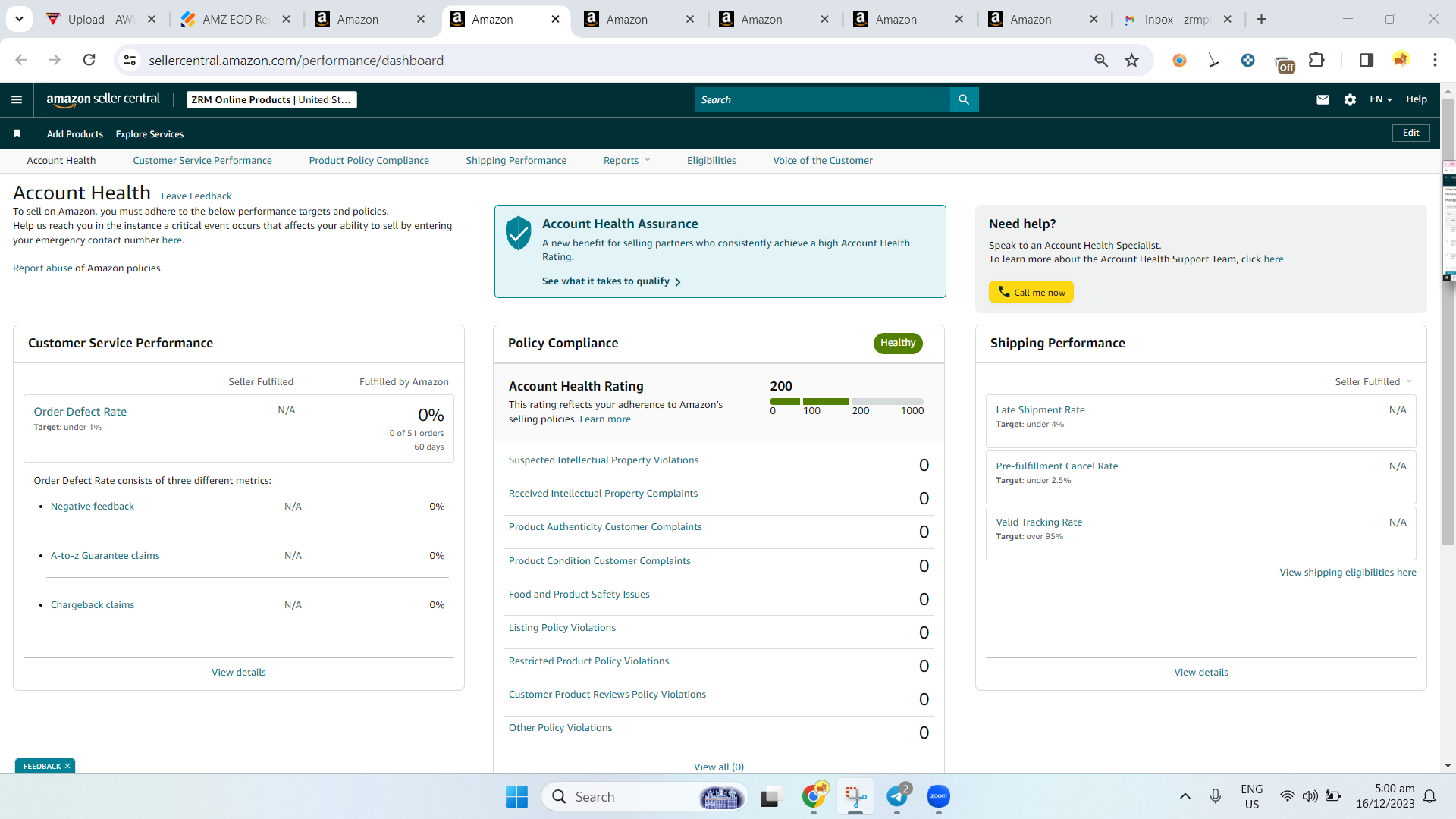This screenshot has height=819, width=1456.
Task: Click the Healthy status badge
Action: click(898, 343)
